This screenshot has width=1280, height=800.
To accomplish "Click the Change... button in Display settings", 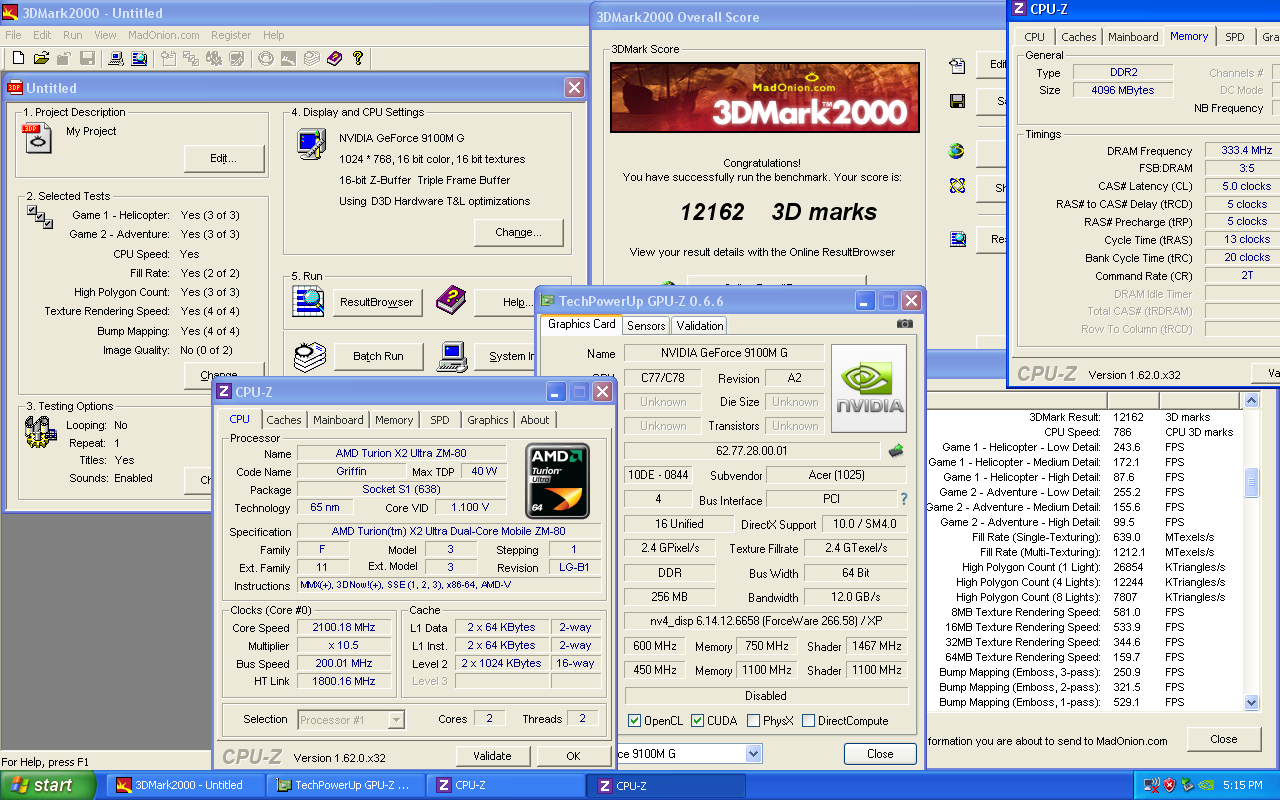I will [518, 232].
